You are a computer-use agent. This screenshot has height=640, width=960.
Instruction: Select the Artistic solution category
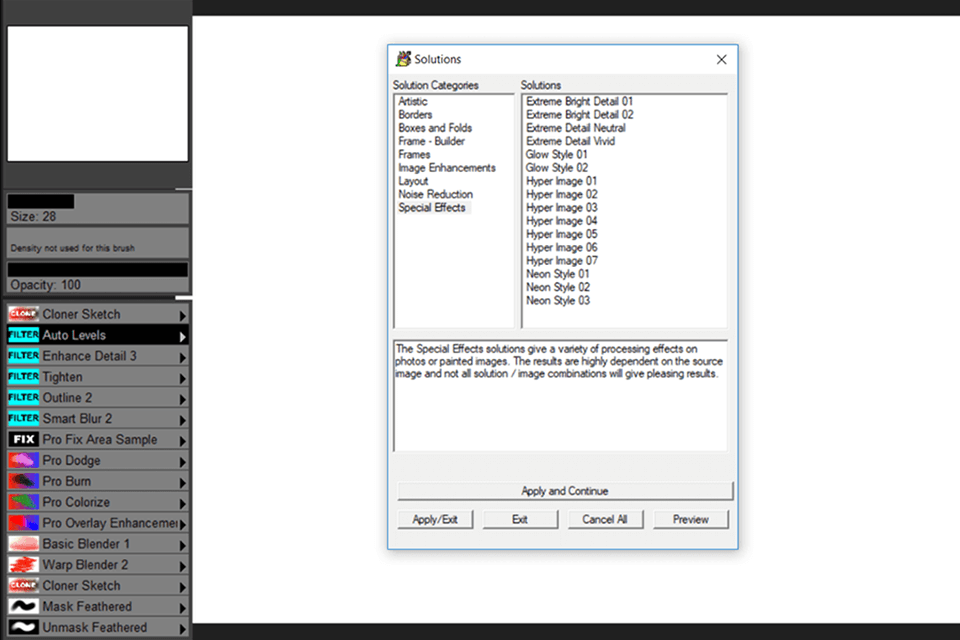413,101
